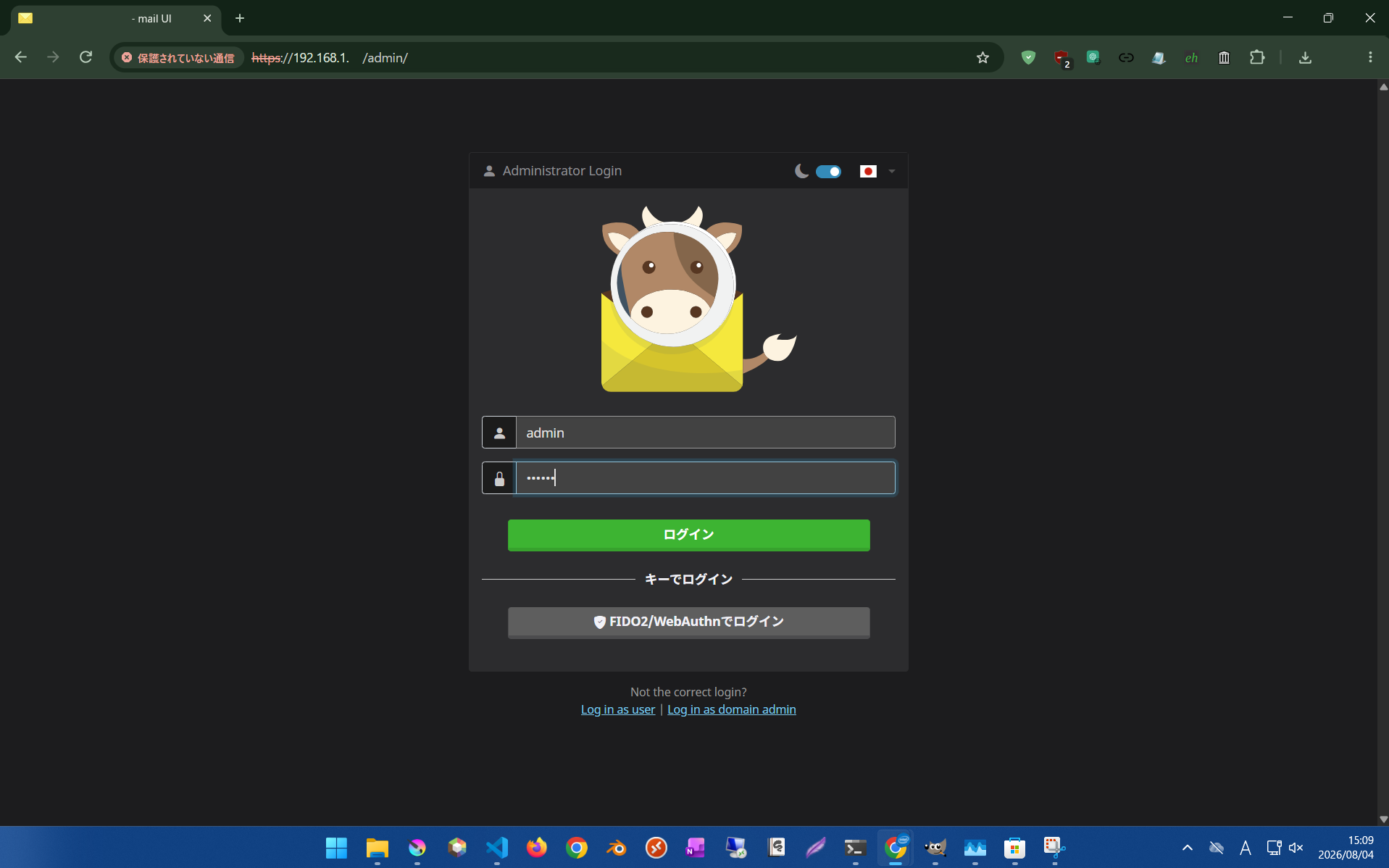Open the chain link extension icon

[x=1126, y=58]
